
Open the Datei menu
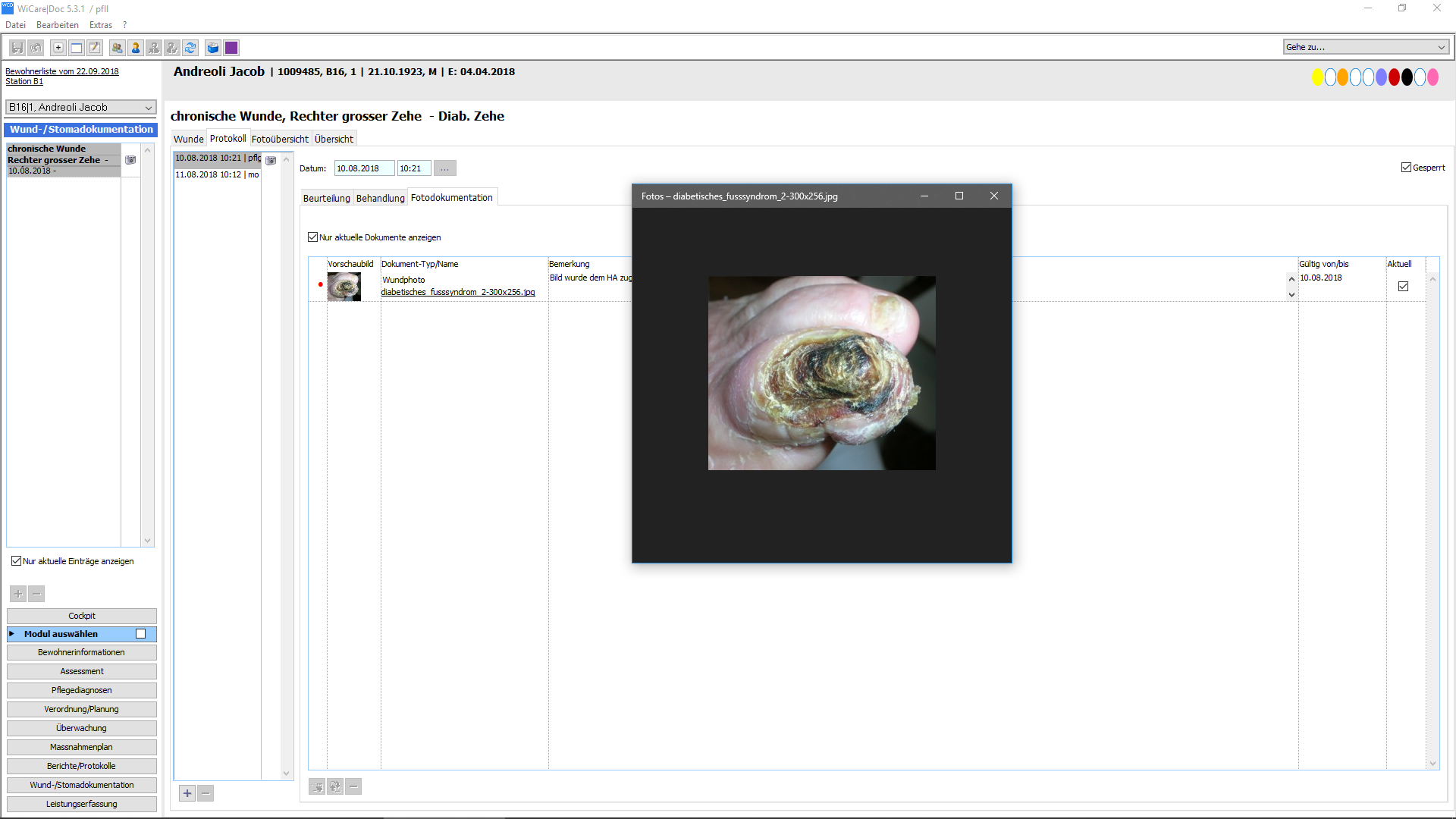[15, 25]
